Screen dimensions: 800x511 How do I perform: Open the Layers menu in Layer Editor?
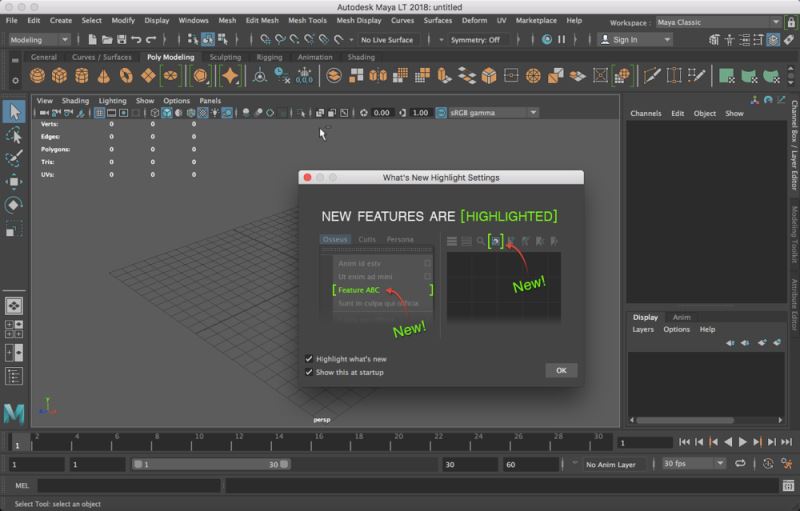click(x=643, y=329)
